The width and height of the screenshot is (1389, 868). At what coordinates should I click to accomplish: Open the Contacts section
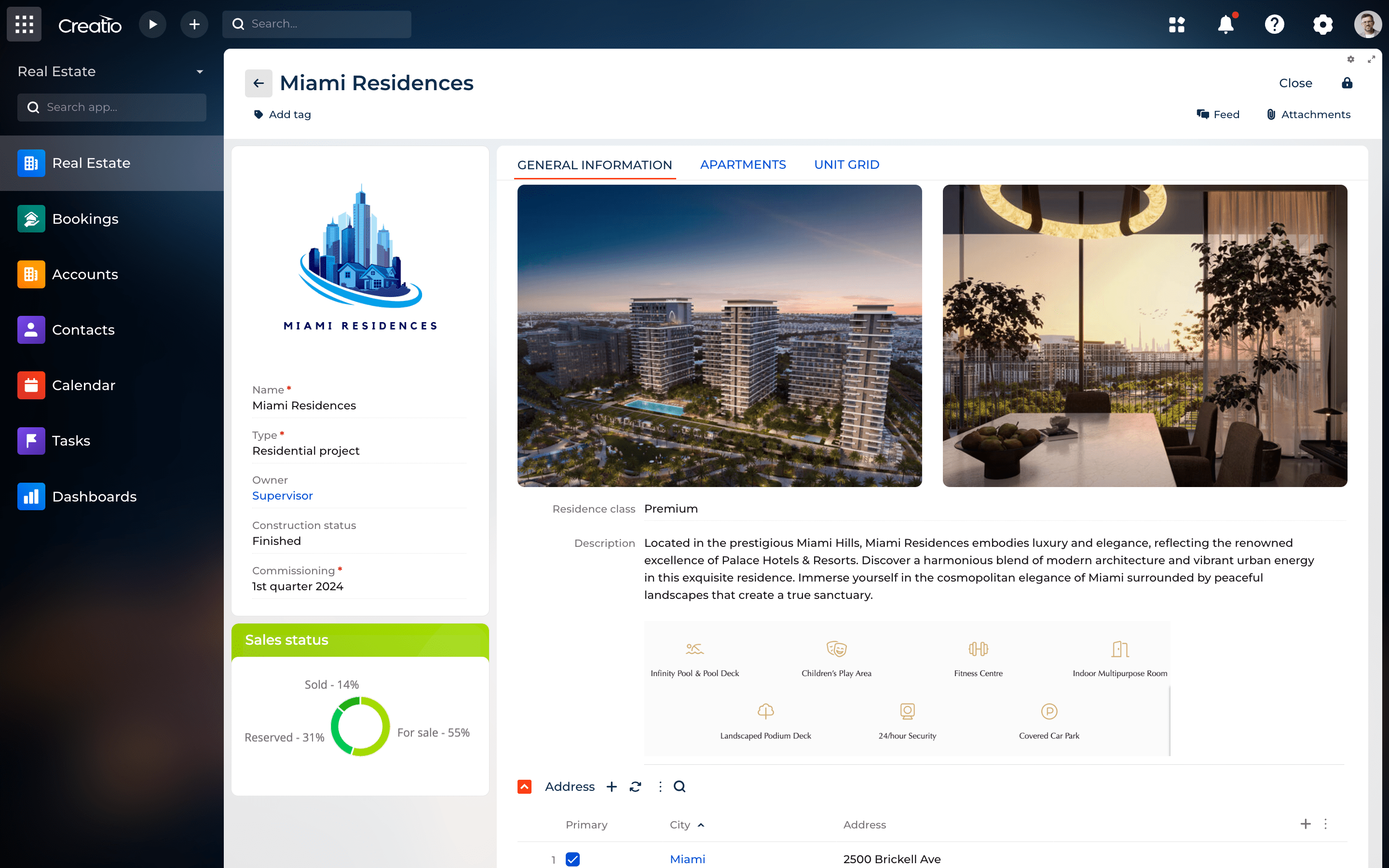click(112, 329)
